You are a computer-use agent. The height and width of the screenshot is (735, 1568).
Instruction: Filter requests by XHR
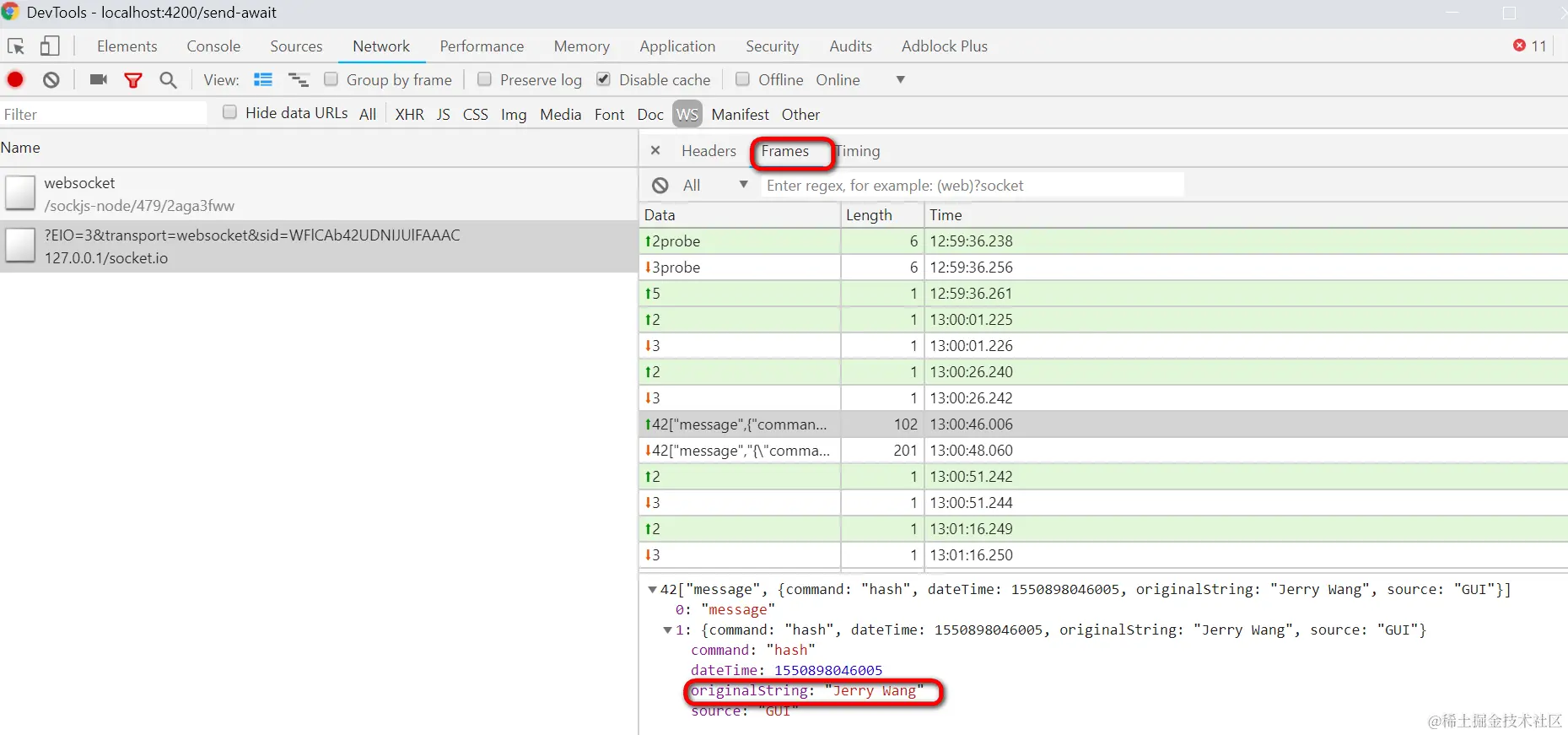[410, 114]
